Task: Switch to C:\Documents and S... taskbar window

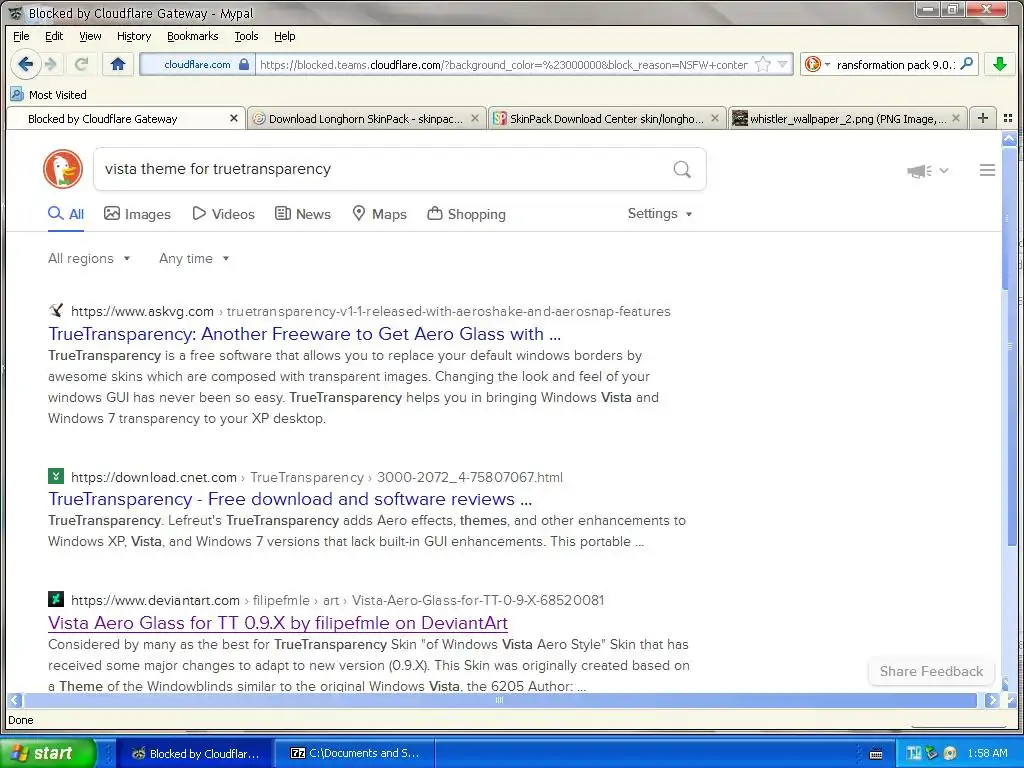Action: (x=355, y=754)
